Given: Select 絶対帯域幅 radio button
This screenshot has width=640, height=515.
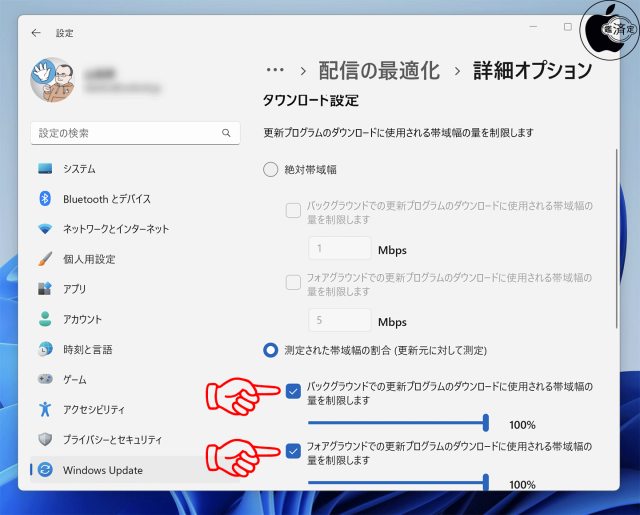Looking at the screenshot, I should point(271,169).
